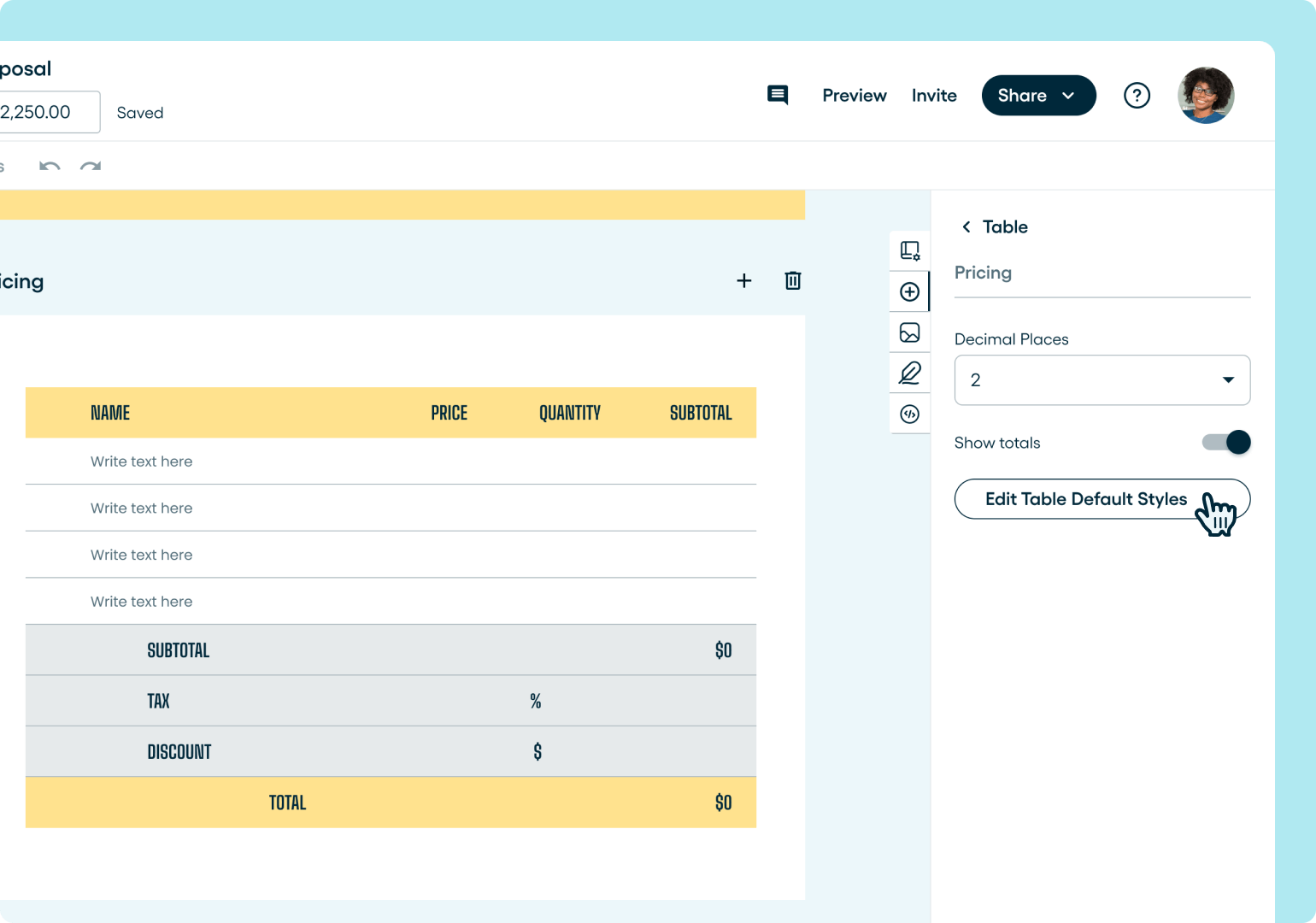Redo the last change
This screenshot has height=923, width=1316.
coord(90,166)
